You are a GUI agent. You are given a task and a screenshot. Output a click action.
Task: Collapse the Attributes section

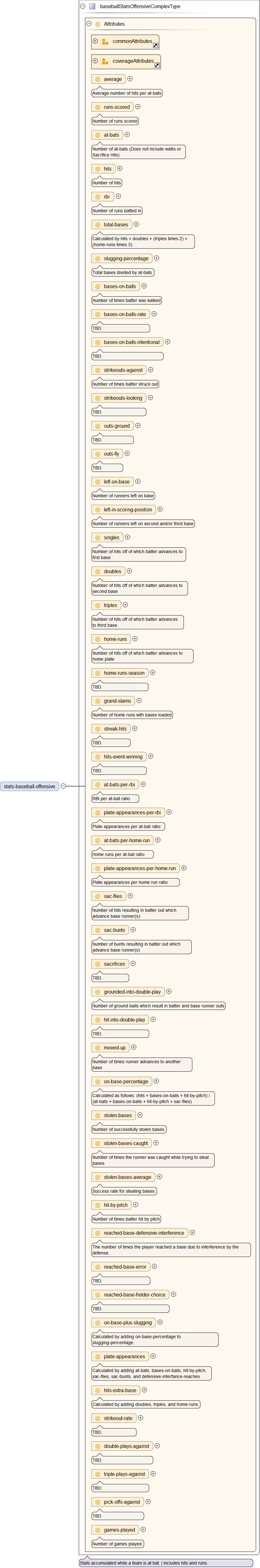point(89,24)
